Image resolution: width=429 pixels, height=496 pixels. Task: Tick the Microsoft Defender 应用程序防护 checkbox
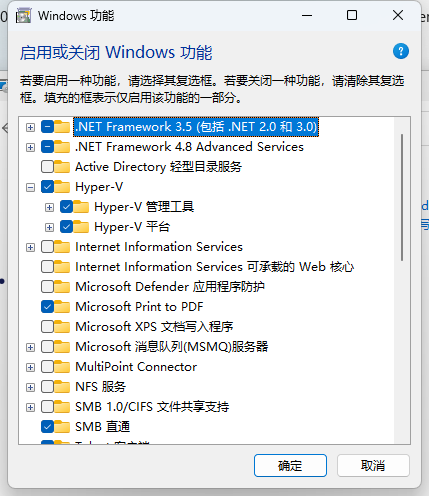click(x=47, y=287)
